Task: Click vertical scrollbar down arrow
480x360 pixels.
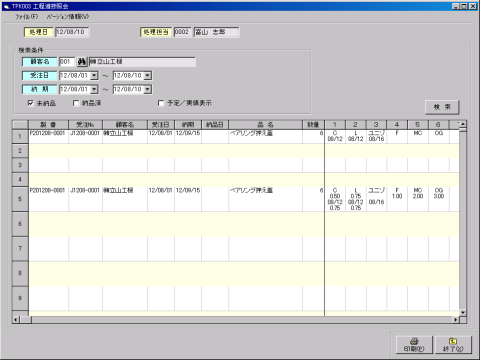Action: (x=463, y=312)
